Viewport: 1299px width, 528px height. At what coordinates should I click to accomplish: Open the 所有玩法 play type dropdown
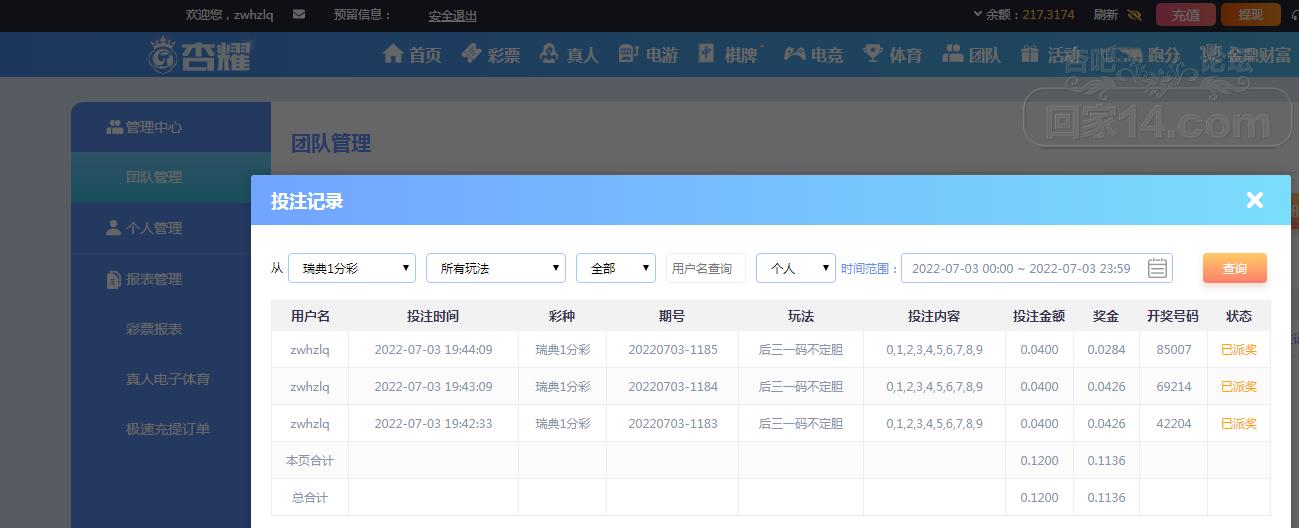click(x=495, y=268)
